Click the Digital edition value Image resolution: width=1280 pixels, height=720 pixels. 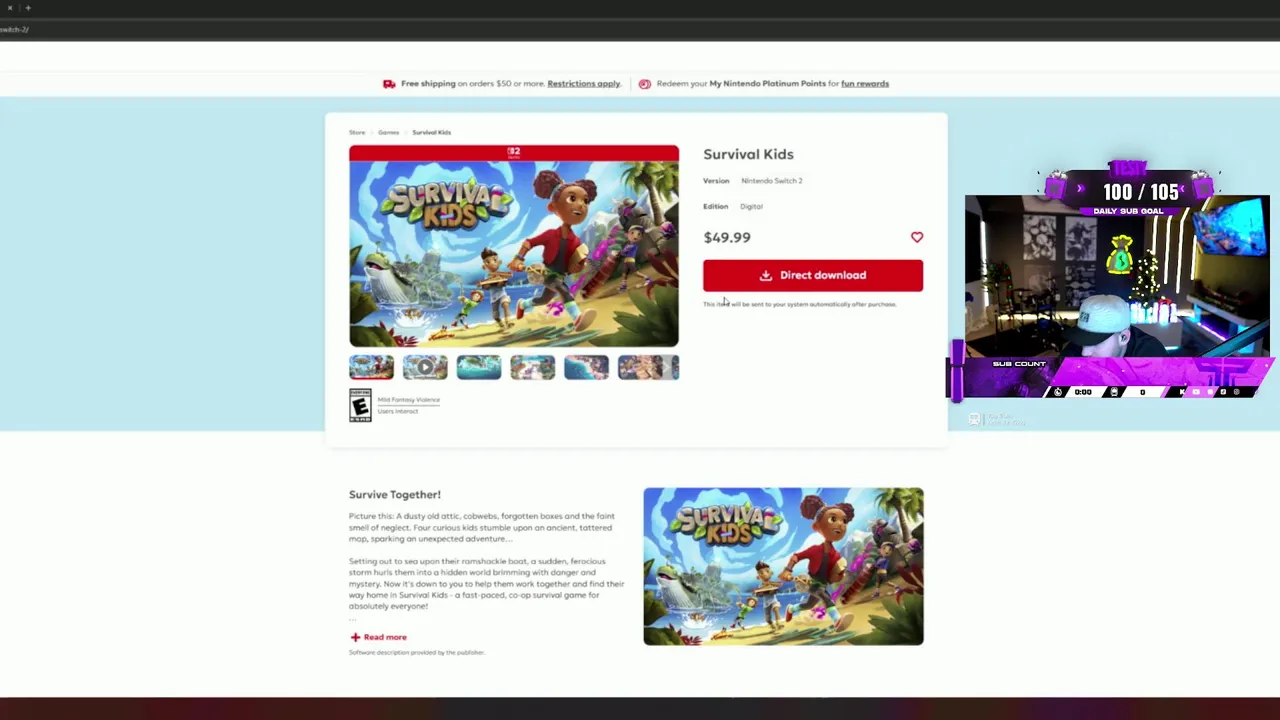(x=751, y=207)
